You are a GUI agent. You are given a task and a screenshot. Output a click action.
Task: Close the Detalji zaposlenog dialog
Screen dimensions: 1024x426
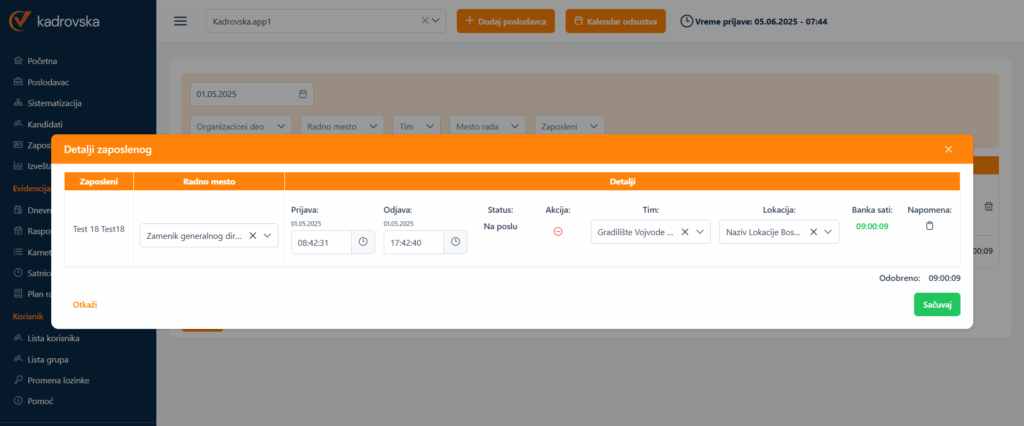[x=948, y=149]
